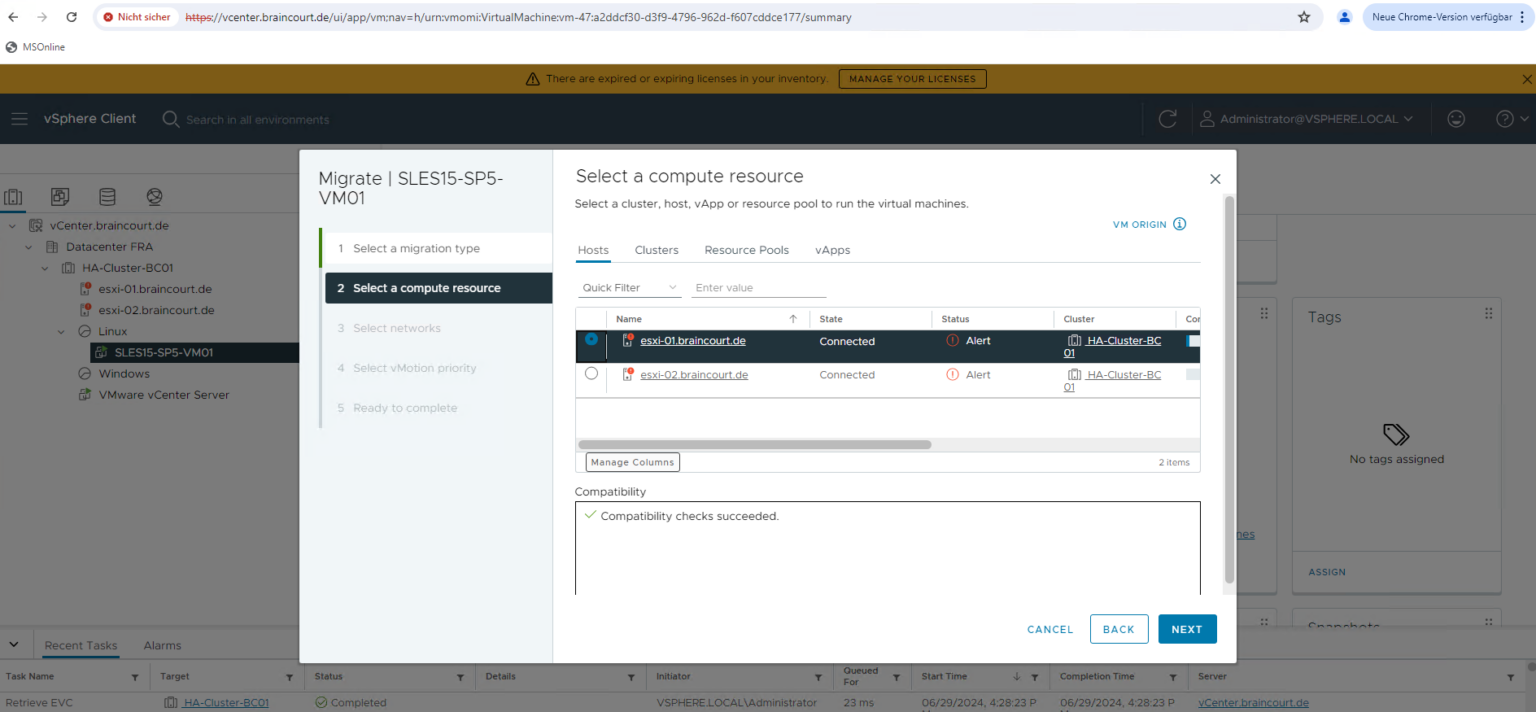This screenshot has width=1536, height=712.
Task: Click the NEXT button in the wizard
Action: pyautogui.click(x=1187, y=629)
